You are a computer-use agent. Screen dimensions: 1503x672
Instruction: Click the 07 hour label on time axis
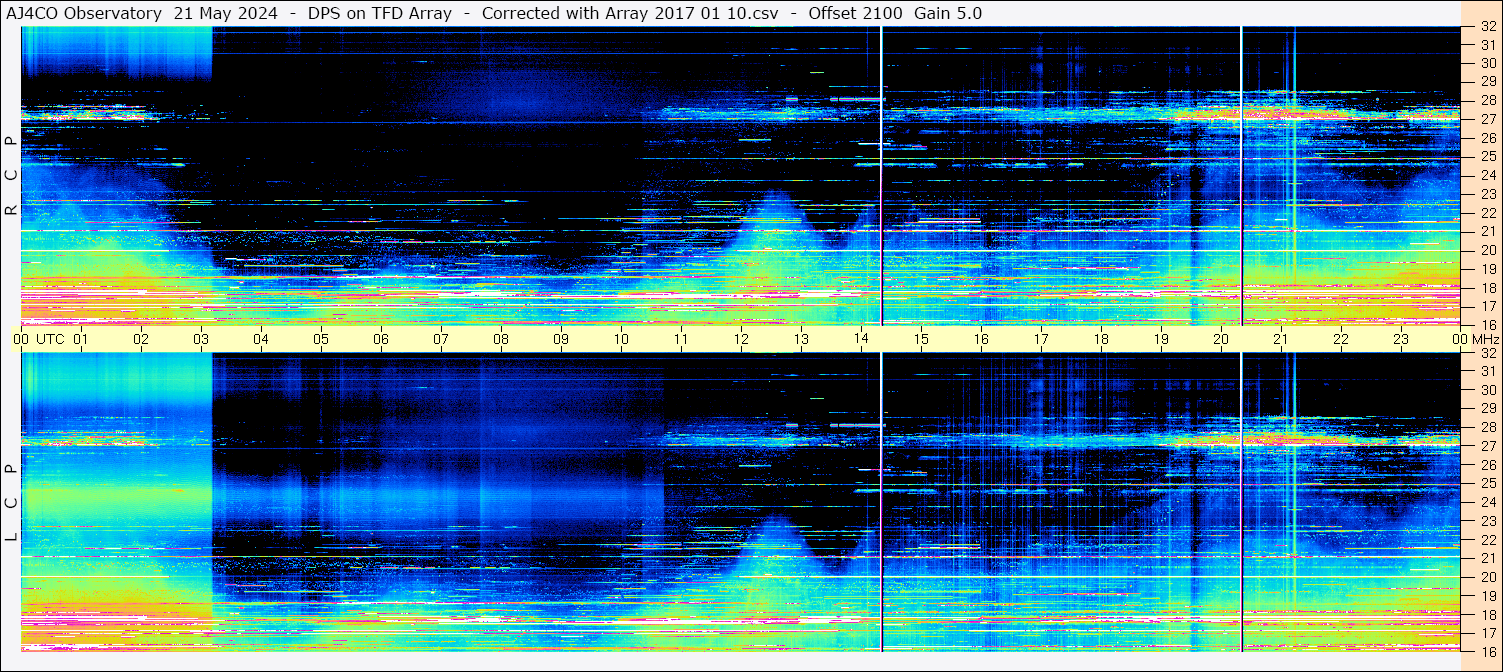tap(441, 339)
